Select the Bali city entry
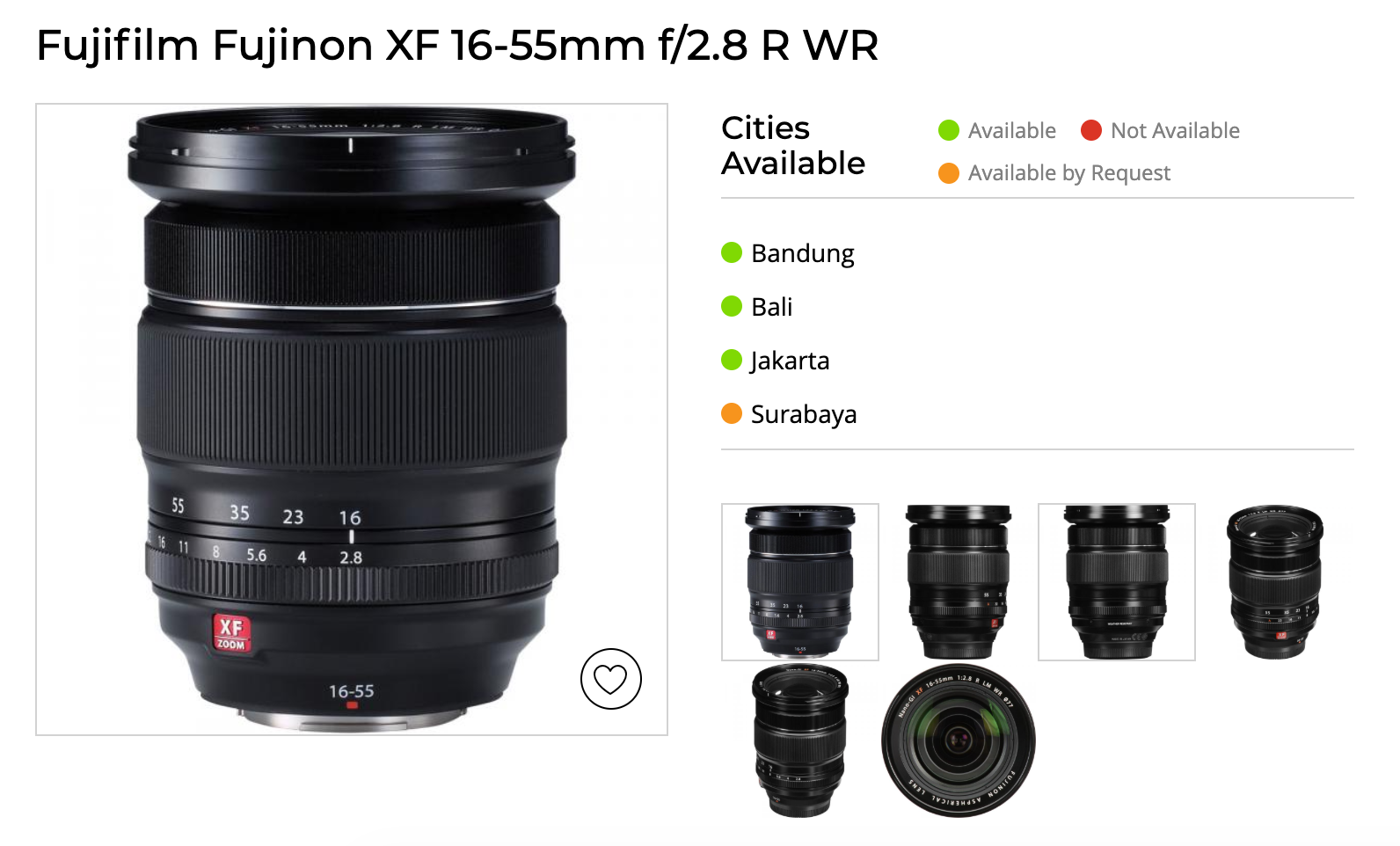1400x846 pixels. point(772,307)
